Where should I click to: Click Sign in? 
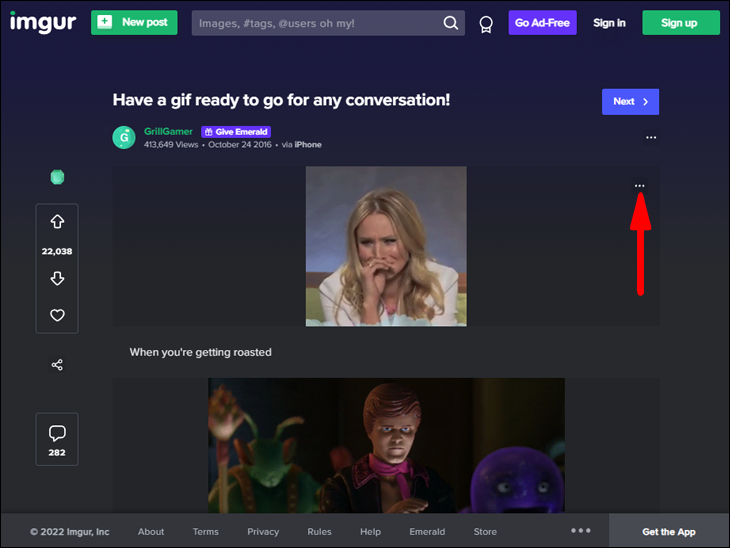[x=609, y=23]
